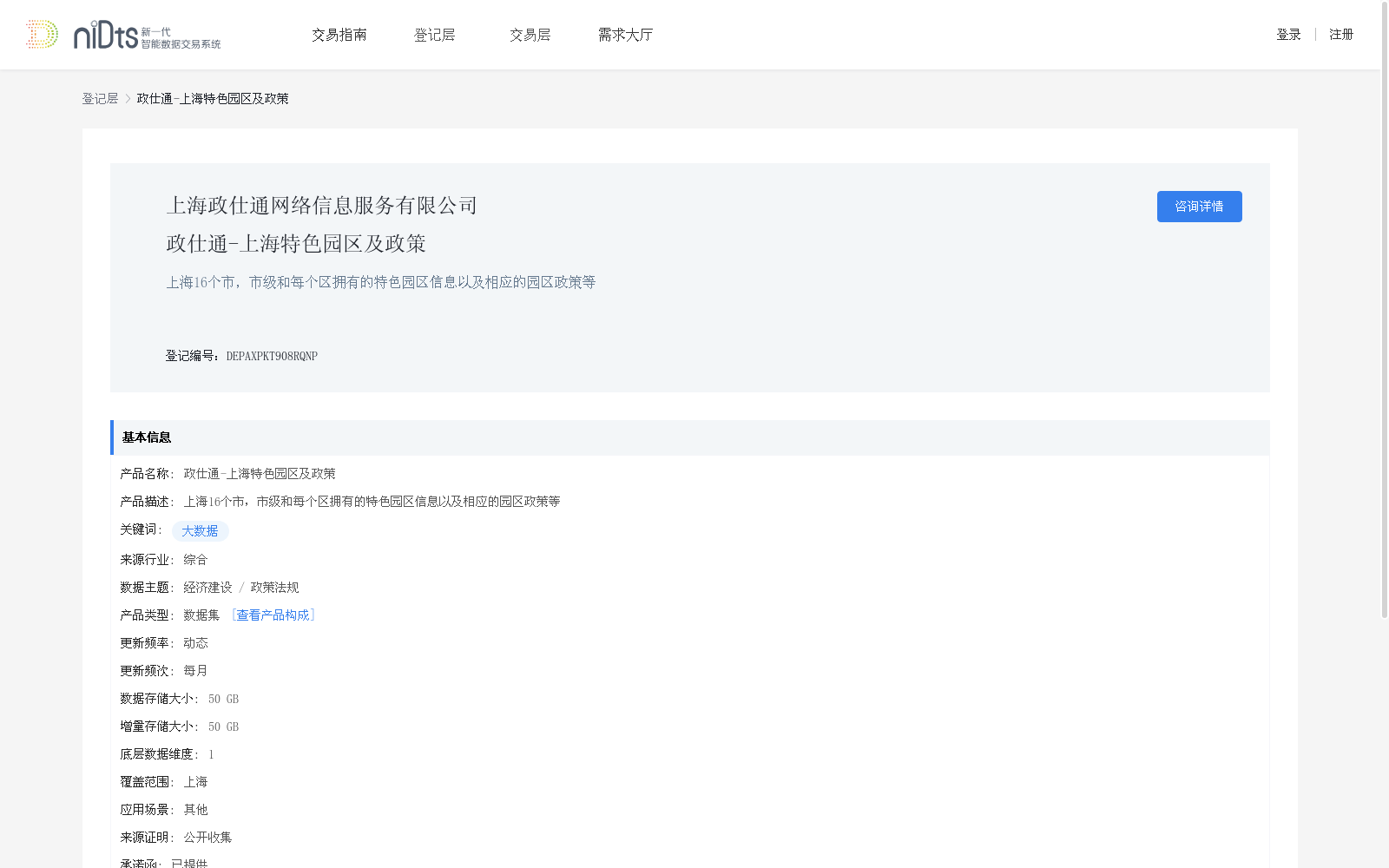Click the 动态 update rate value

point(195,643)
